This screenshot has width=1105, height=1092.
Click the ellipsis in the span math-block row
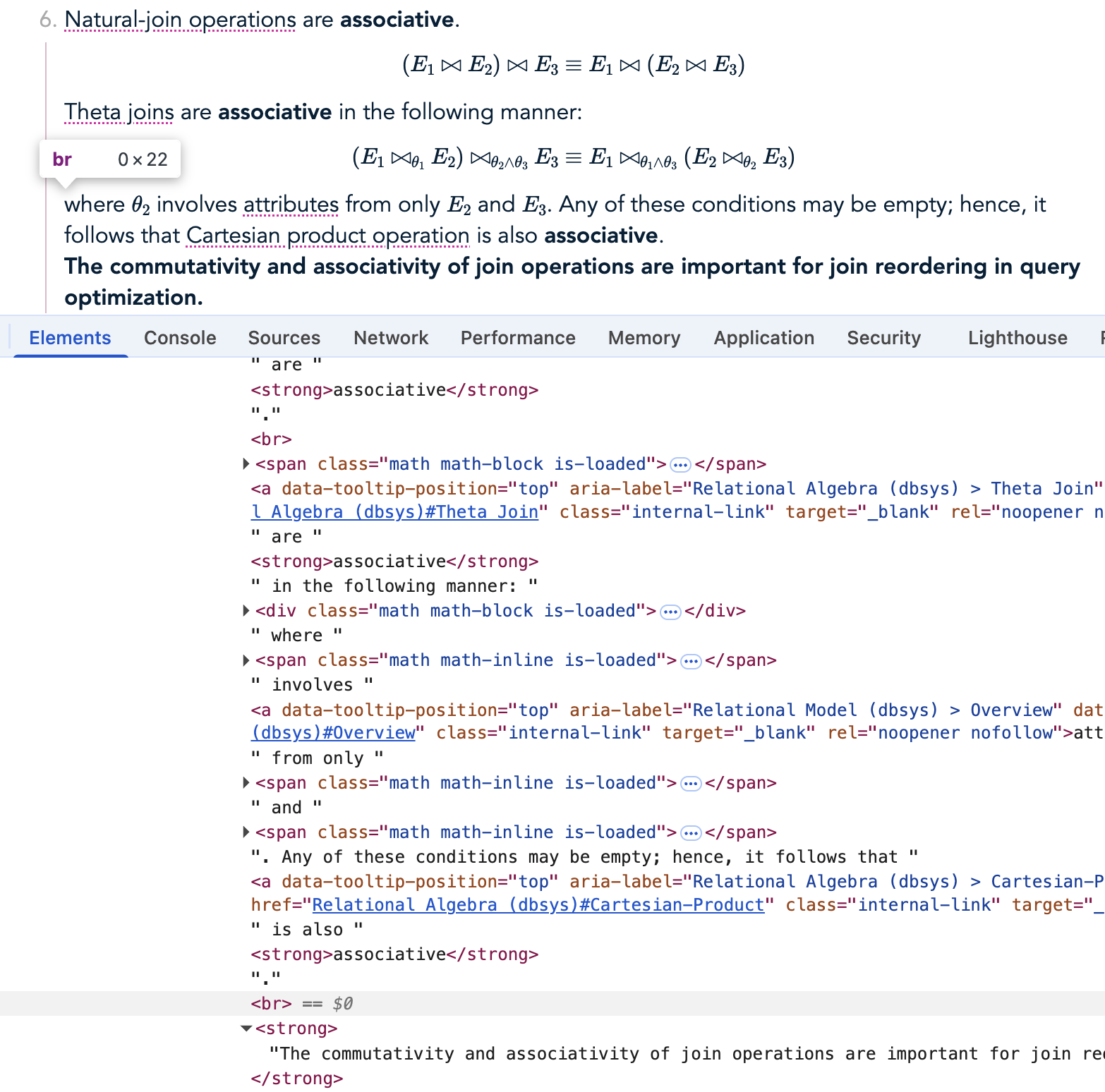(680, 465)
